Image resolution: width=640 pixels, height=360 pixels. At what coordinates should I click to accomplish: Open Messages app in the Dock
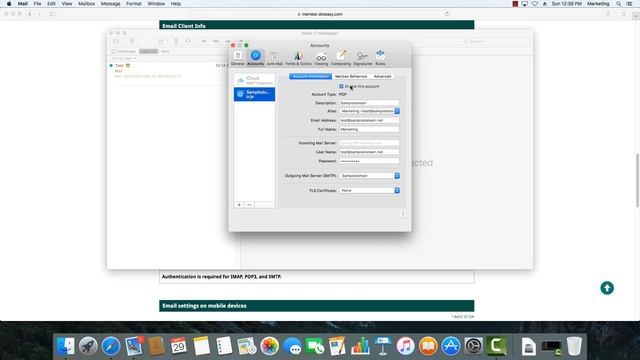292,346
